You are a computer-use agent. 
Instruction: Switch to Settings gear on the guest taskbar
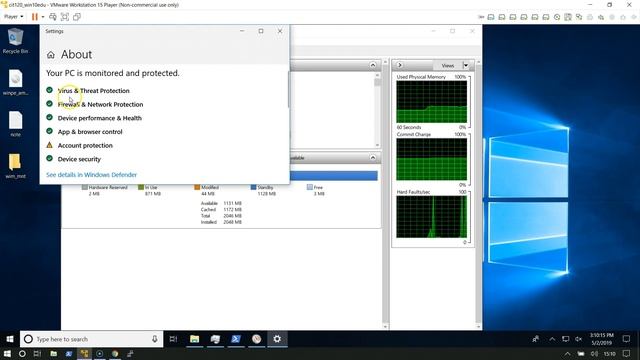click(x=277, y=339)
